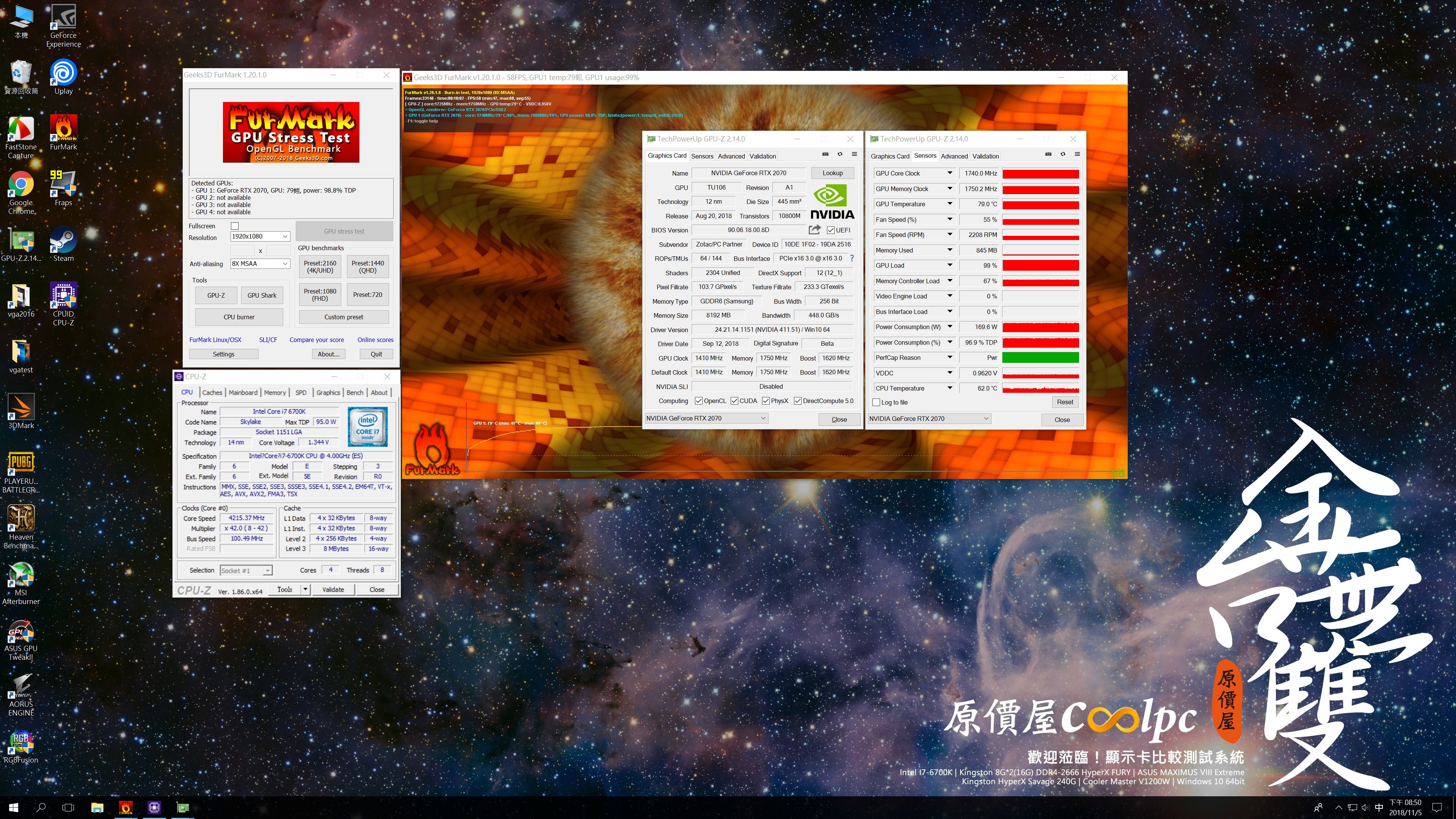Switch to the Bench tab in CPU-Z
1456x819 pixels.
tap(355, 392)
